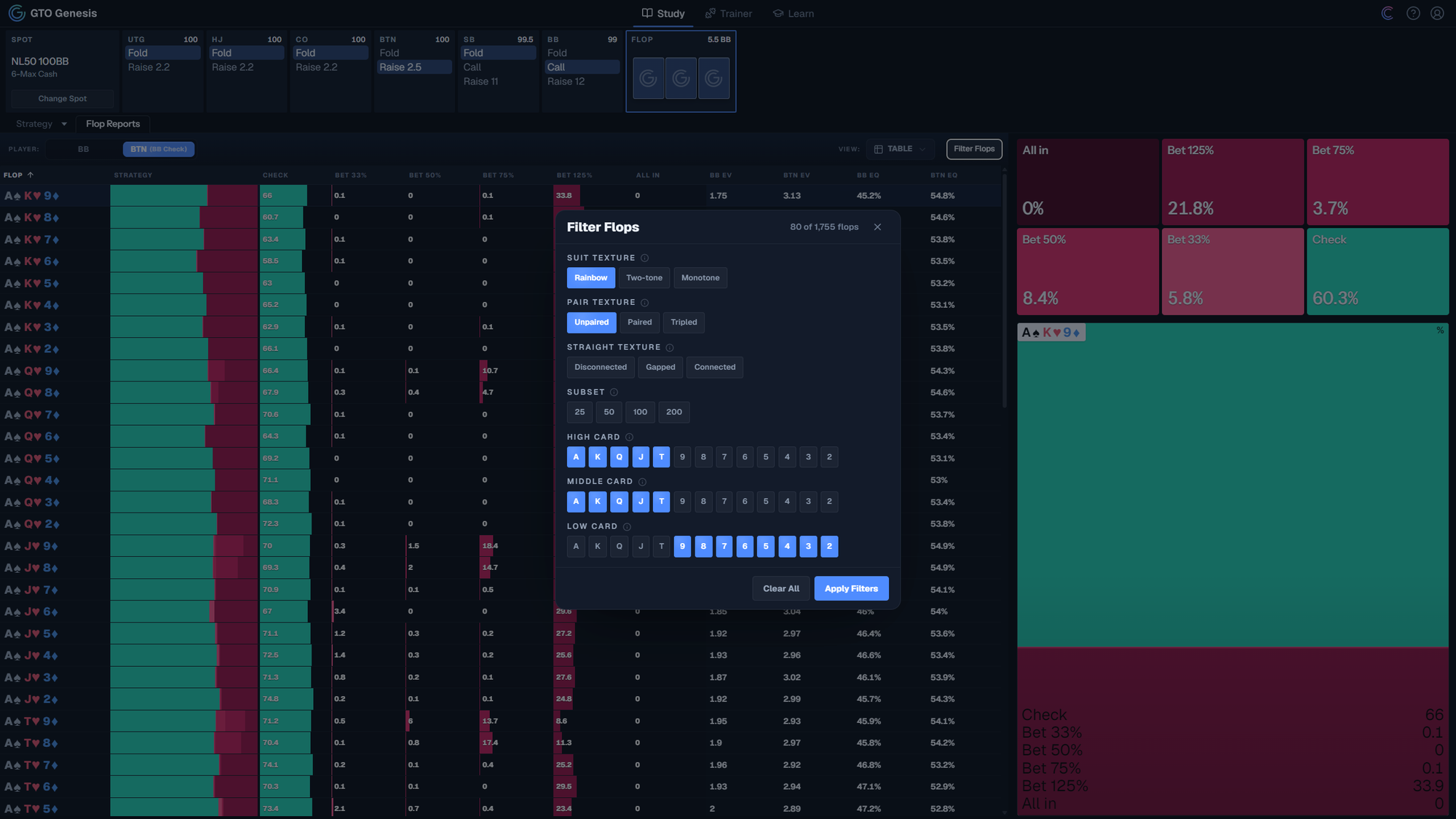Toggle Low Card 2 filter
This screenshot has width=1456, height=819.
(829, 547)
